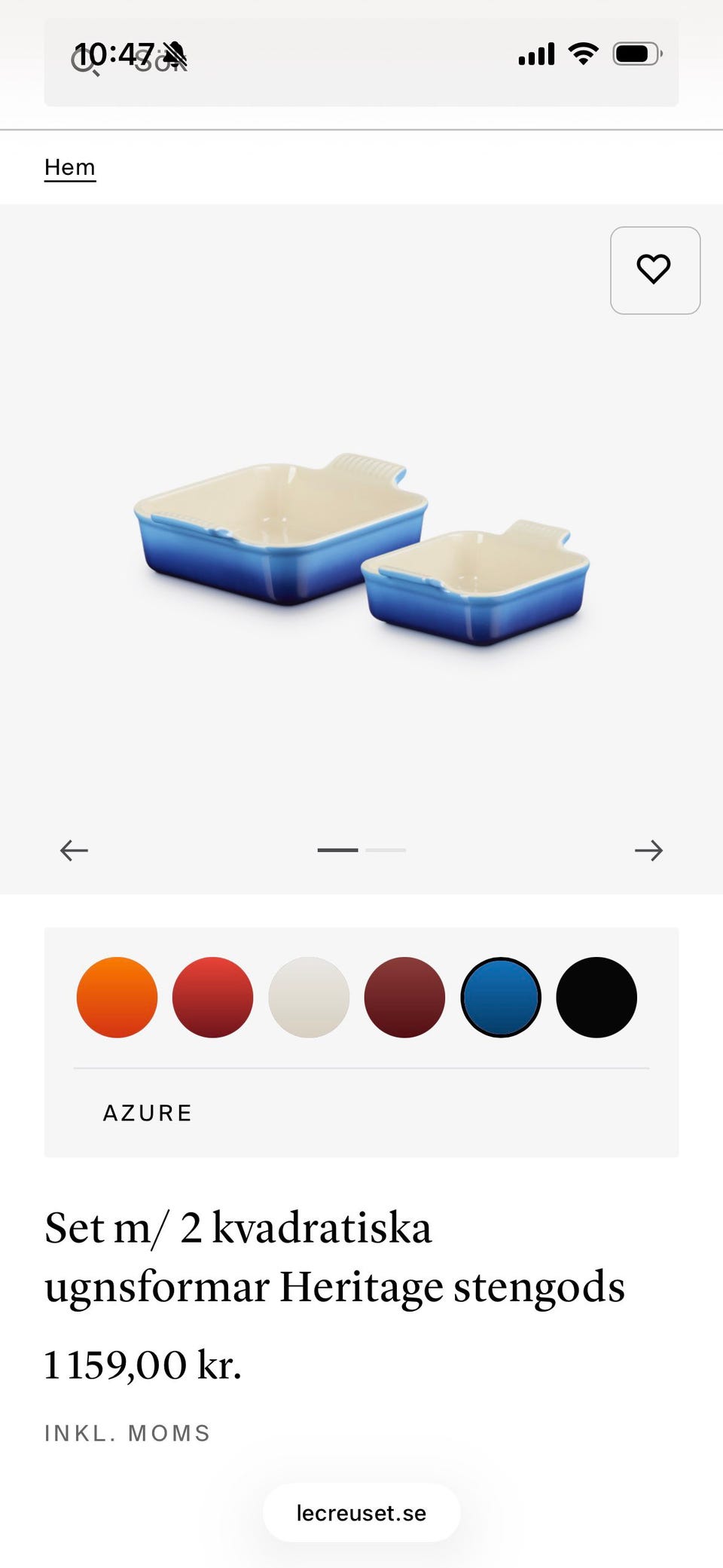Tap the cellular signal bars icon

[536, 53]
